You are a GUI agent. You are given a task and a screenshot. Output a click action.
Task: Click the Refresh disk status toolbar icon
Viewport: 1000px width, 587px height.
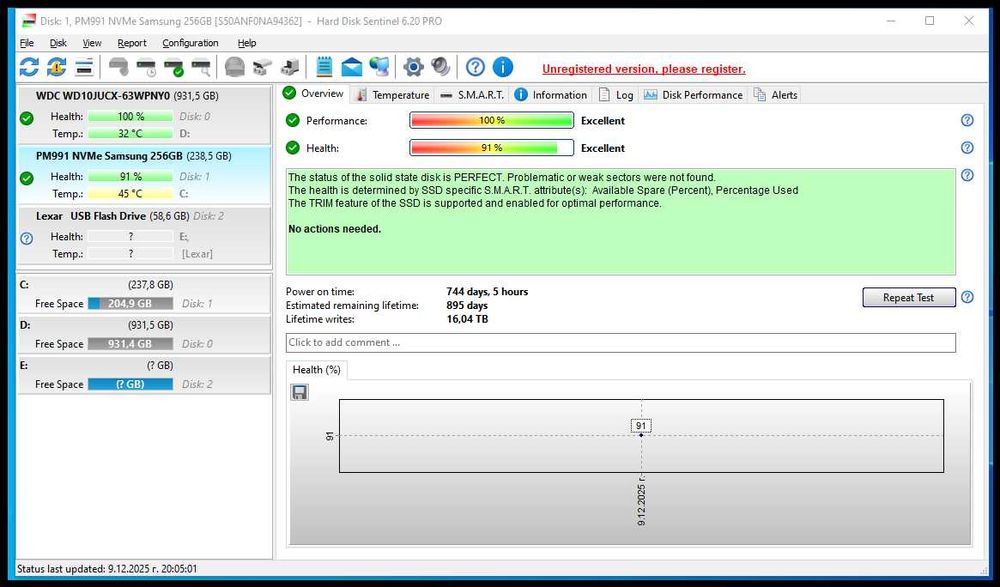point(29,67)
